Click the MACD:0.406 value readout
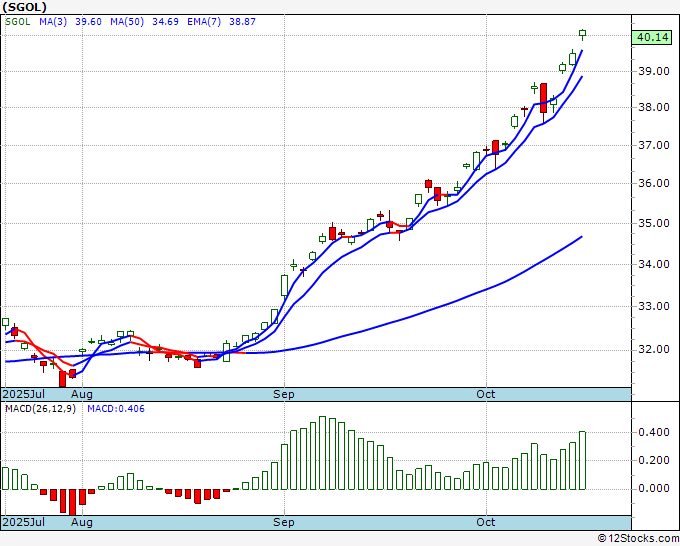Viewport: 680px width, 546px height. pos(116,409)
